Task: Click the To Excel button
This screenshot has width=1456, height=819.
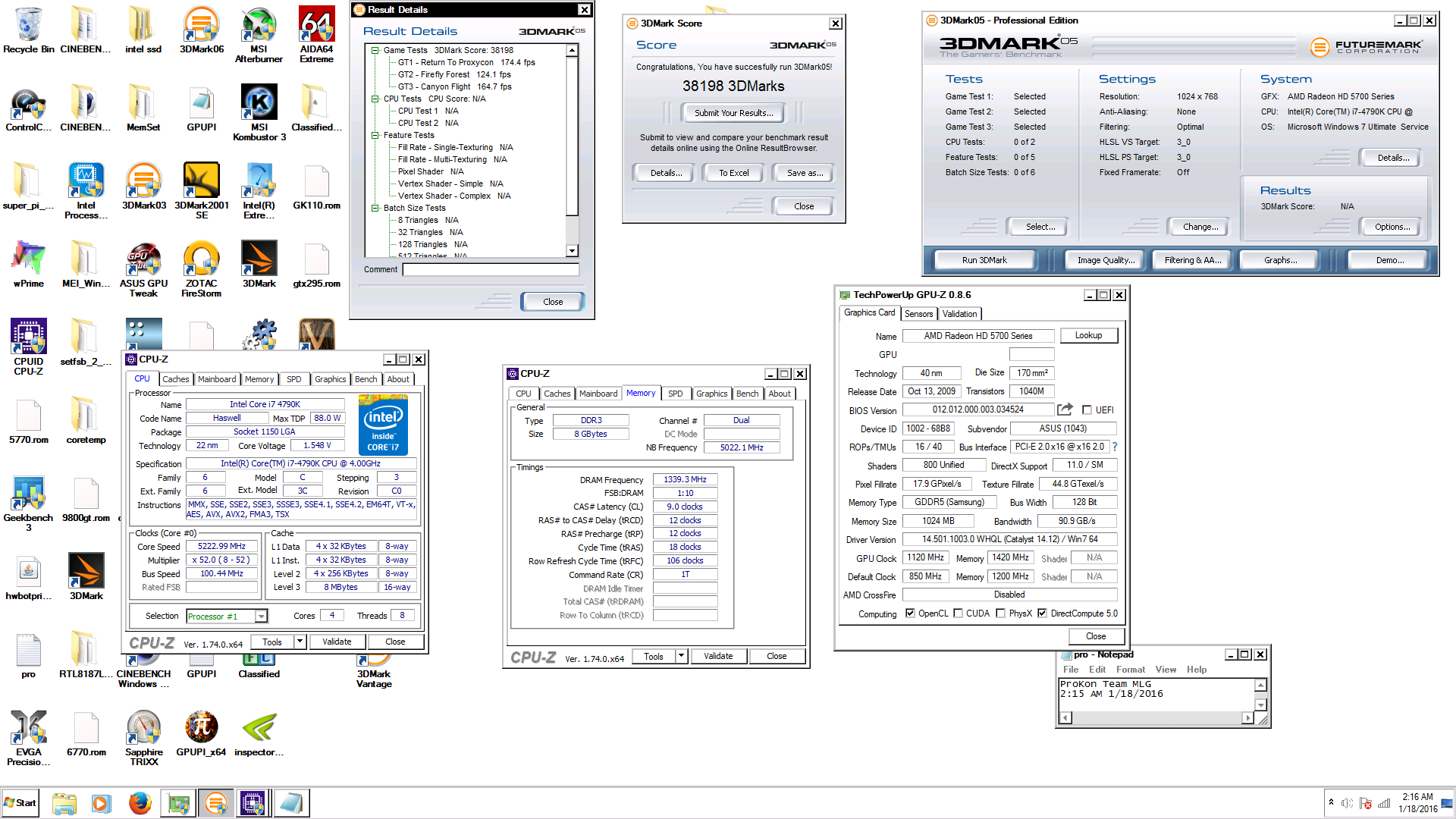Action: click(733, 173)
